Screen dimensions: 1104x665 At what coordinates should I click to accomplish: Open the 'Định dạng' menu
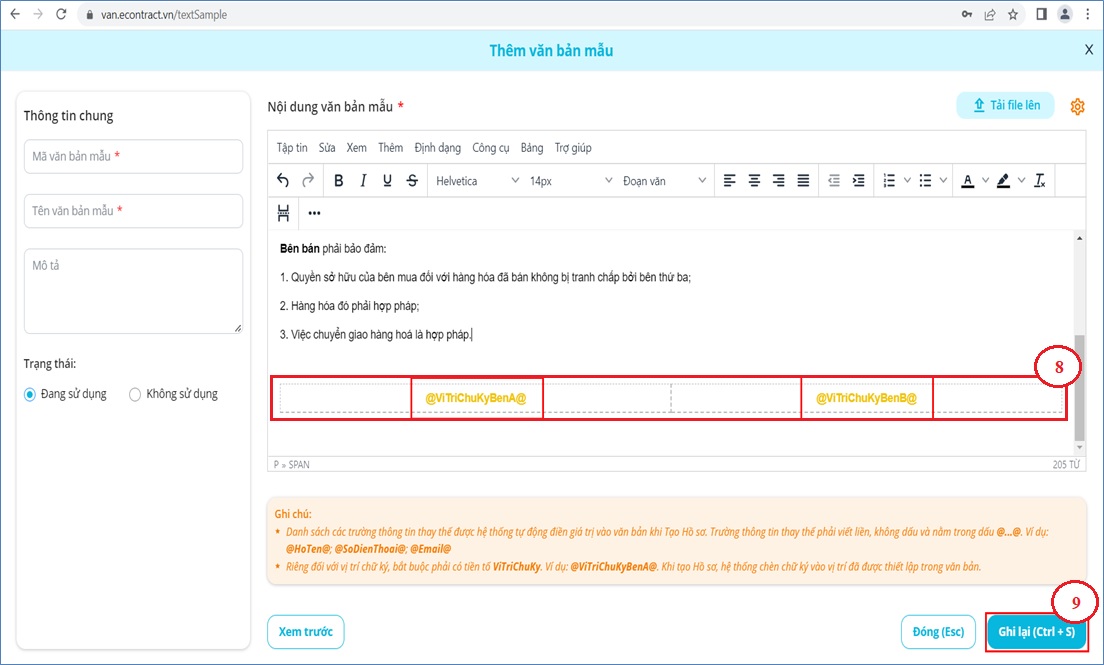pos(437,148)
